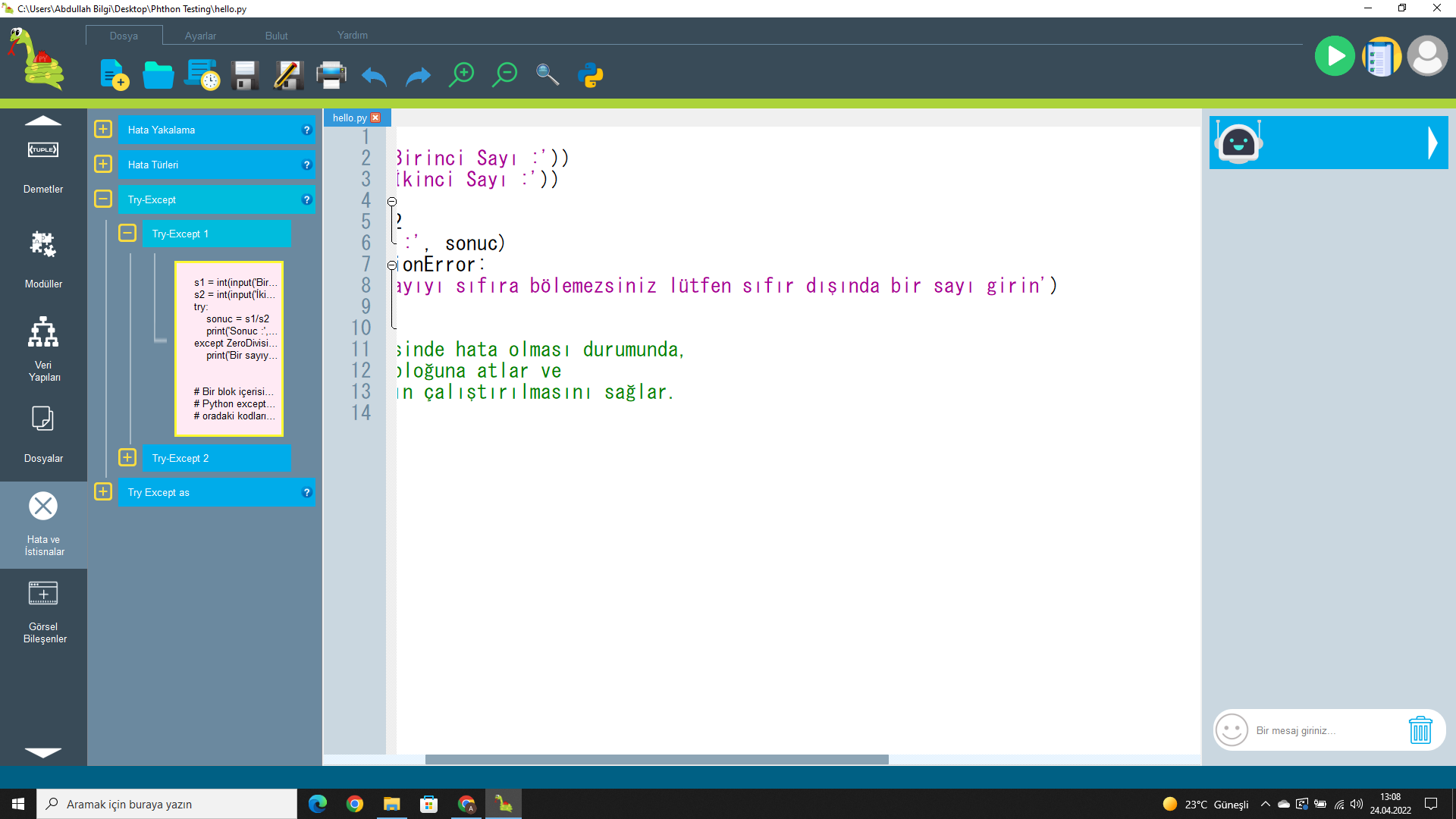Click the Python logo icon in the toolbar
This screenshot has height=819, width=1456.
591,76
